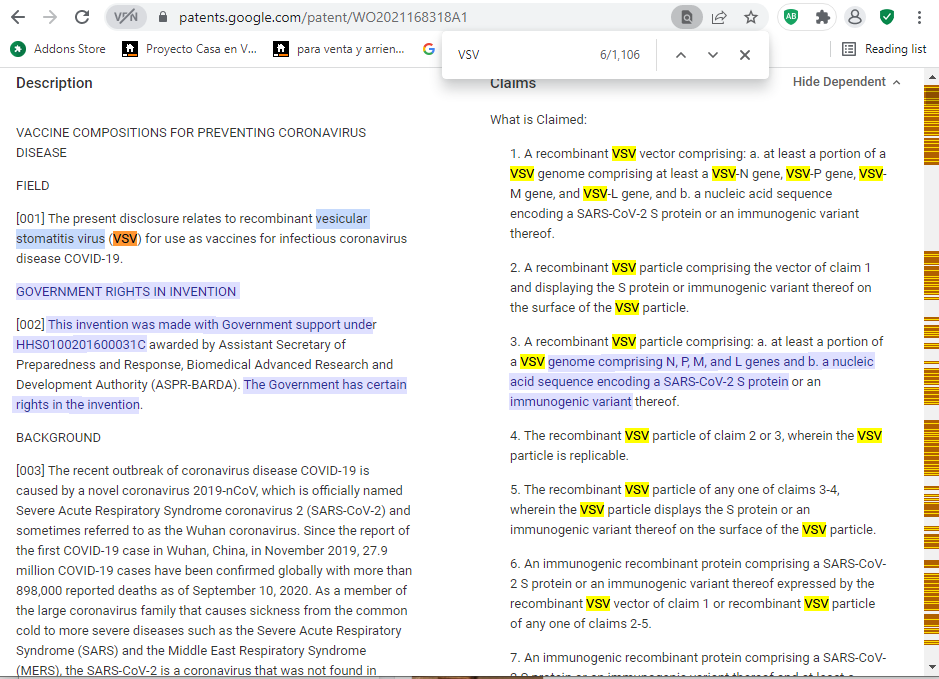Screen dimensions: 939x679
Task: Click the browser back arrow
Action: (19, 17)
